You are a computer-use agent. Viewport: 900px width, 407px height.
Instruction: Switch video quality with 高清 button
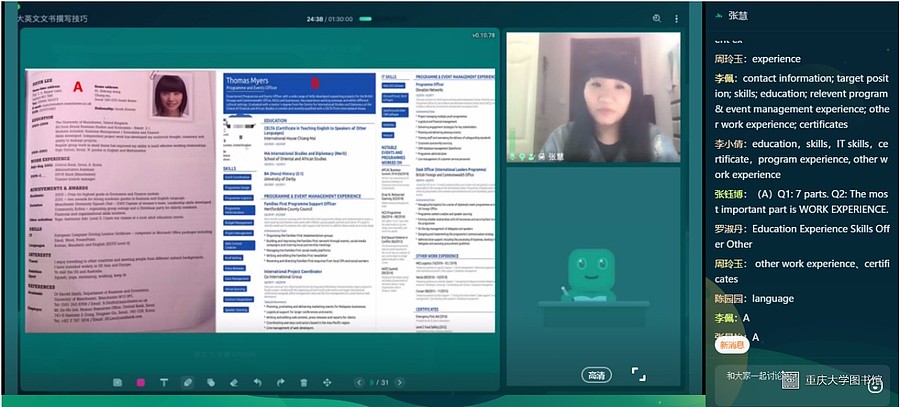pyautogui.click(x=596, y=375)
